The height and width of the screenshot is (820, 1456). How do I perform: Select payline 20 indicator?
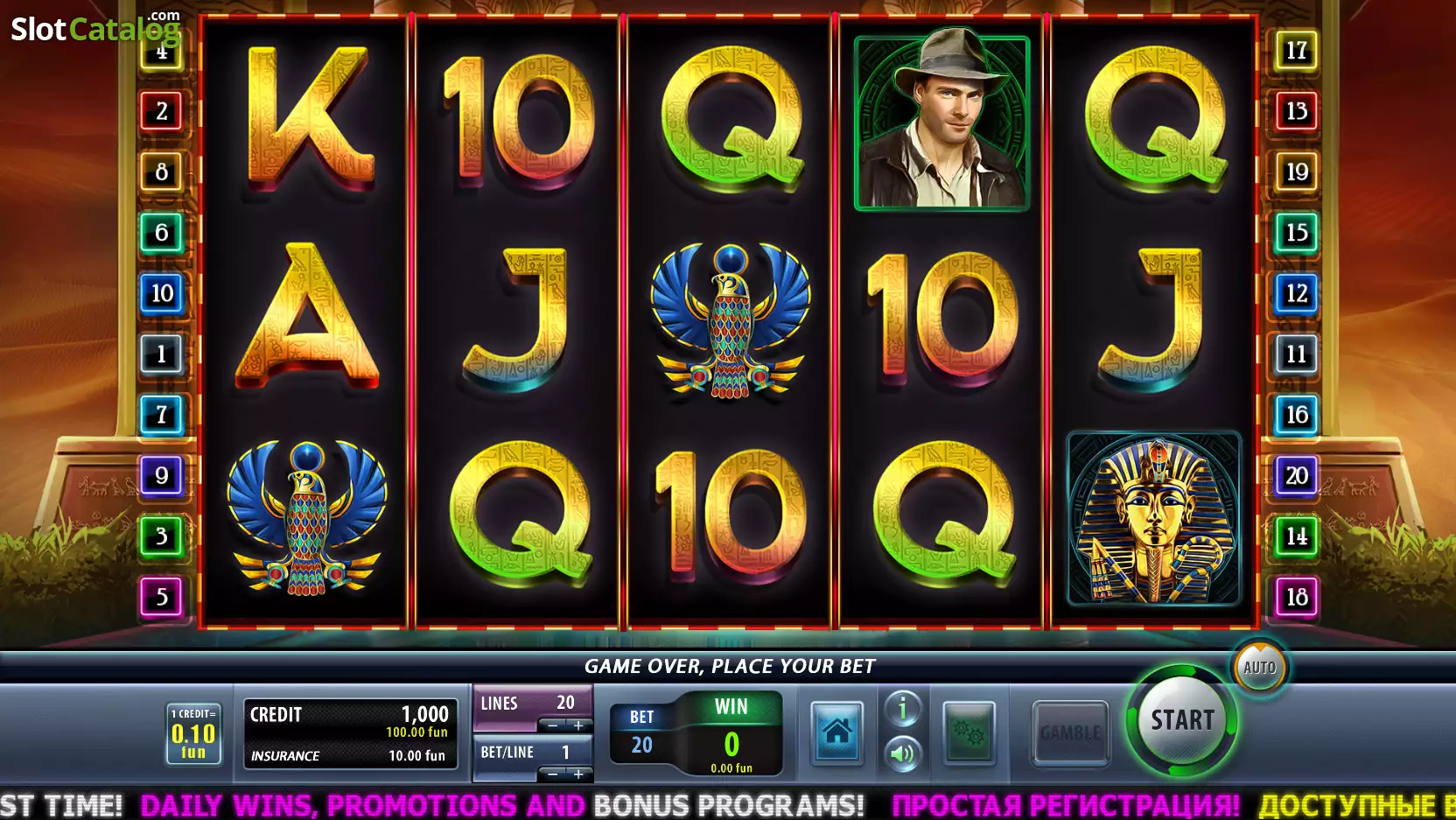pyautogui.click(x=1296, y=475)
